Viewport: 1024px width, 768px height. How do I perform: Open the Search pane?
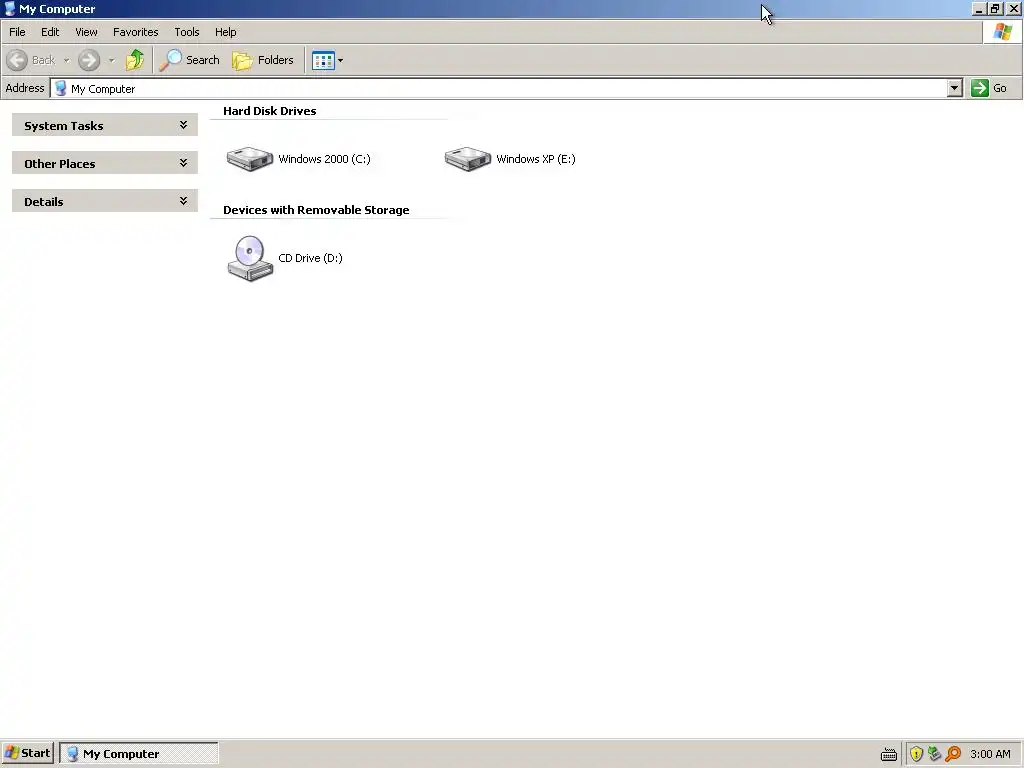[x=189, y=60]
